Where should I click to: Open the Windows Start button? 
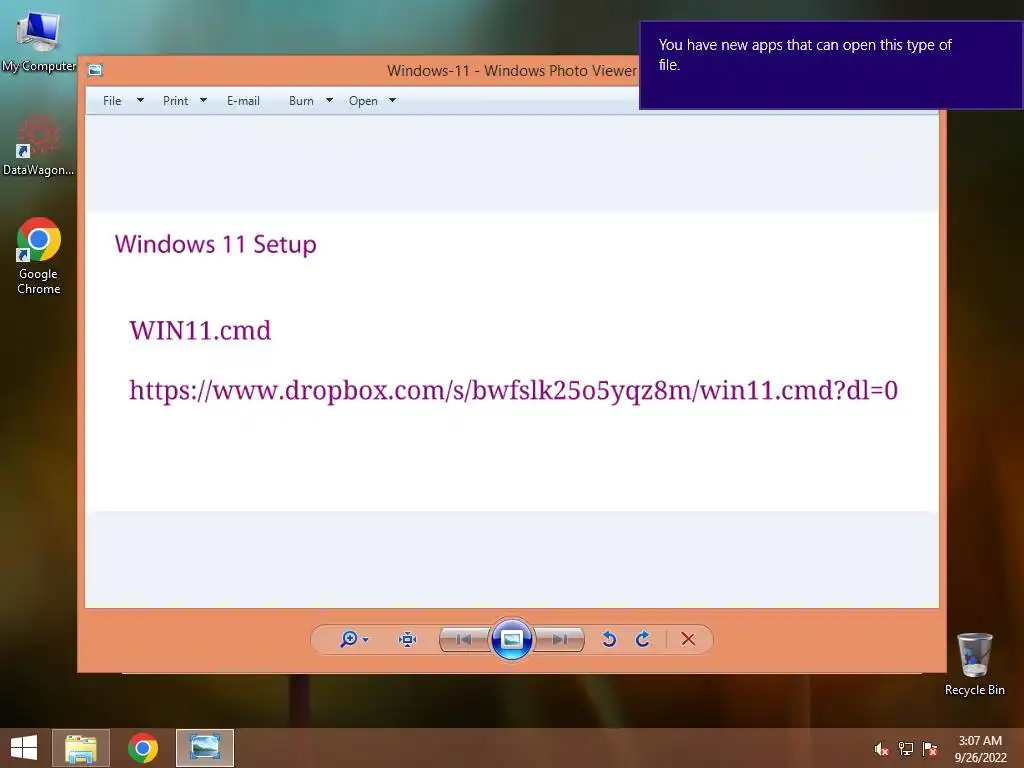pyautogui.click(x=24, y=748)
